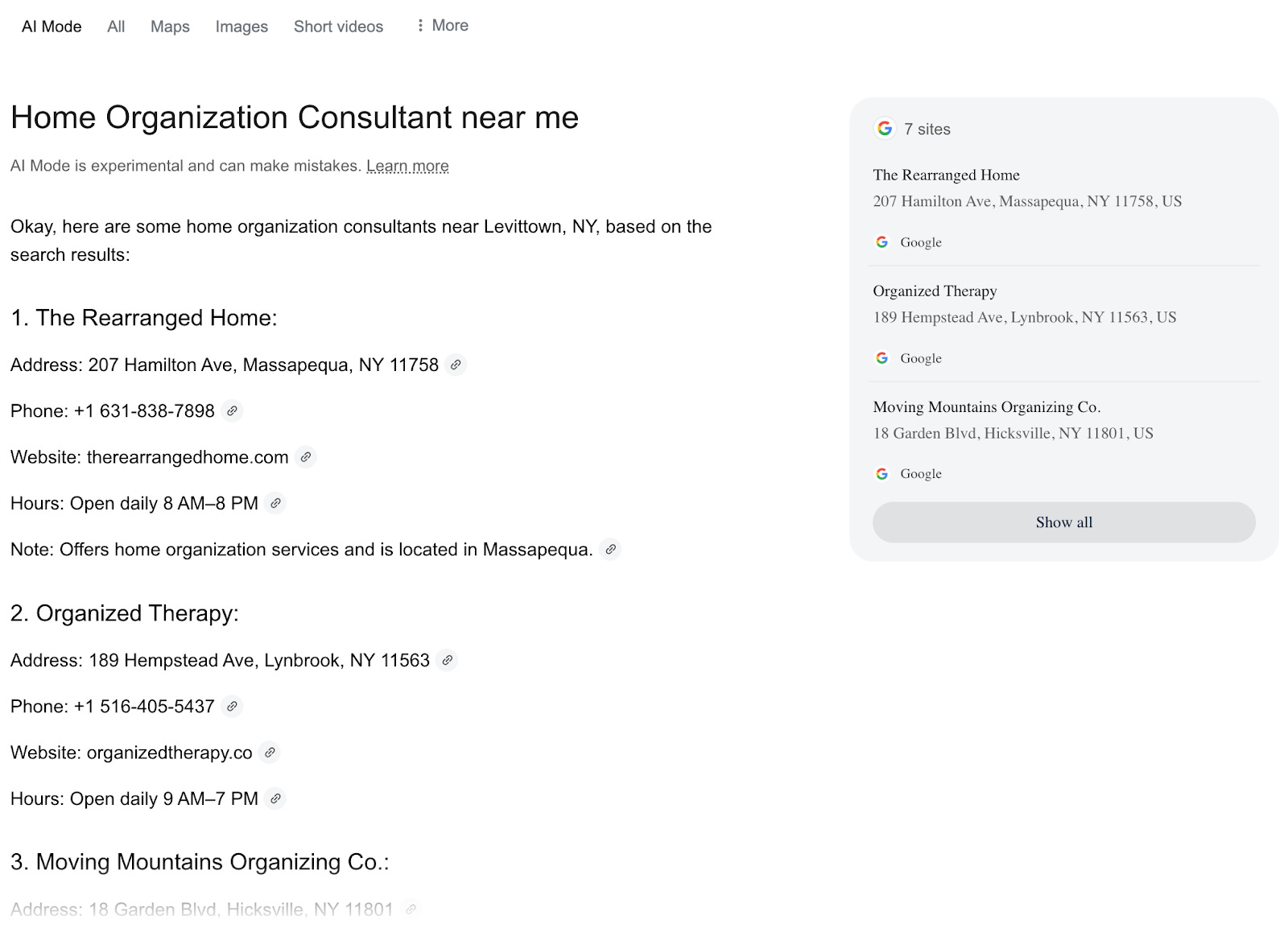This screenshot has height=928, width=1288.
Task: Switch to the All tab
Action: 116,27
